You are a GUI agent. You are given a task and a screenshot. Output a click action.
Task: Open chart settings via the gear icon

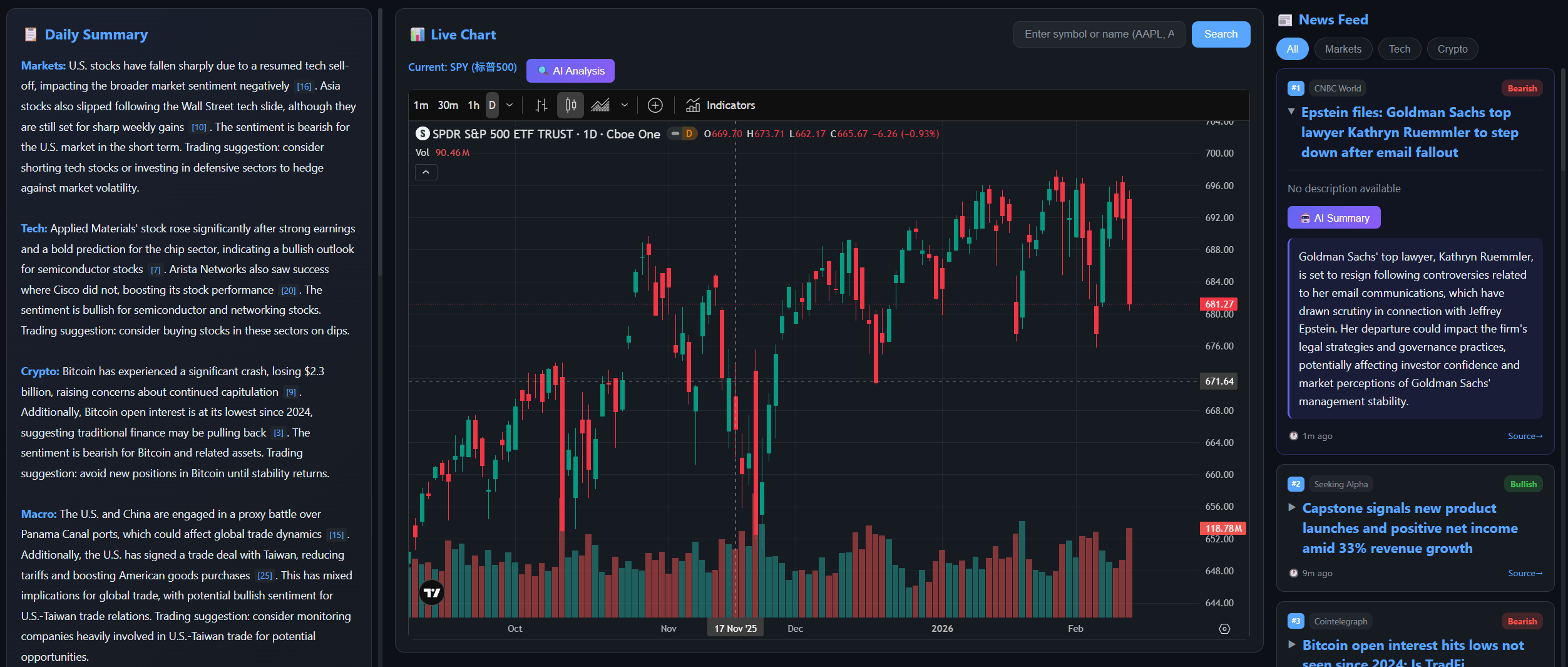tap(1224, 629)
